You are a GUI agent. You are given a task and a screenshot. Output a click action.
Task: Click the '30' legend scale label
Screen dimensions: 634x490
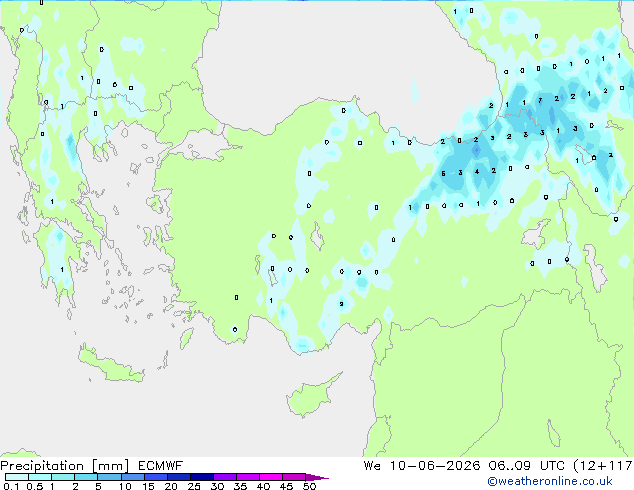[x=217, y=486]
